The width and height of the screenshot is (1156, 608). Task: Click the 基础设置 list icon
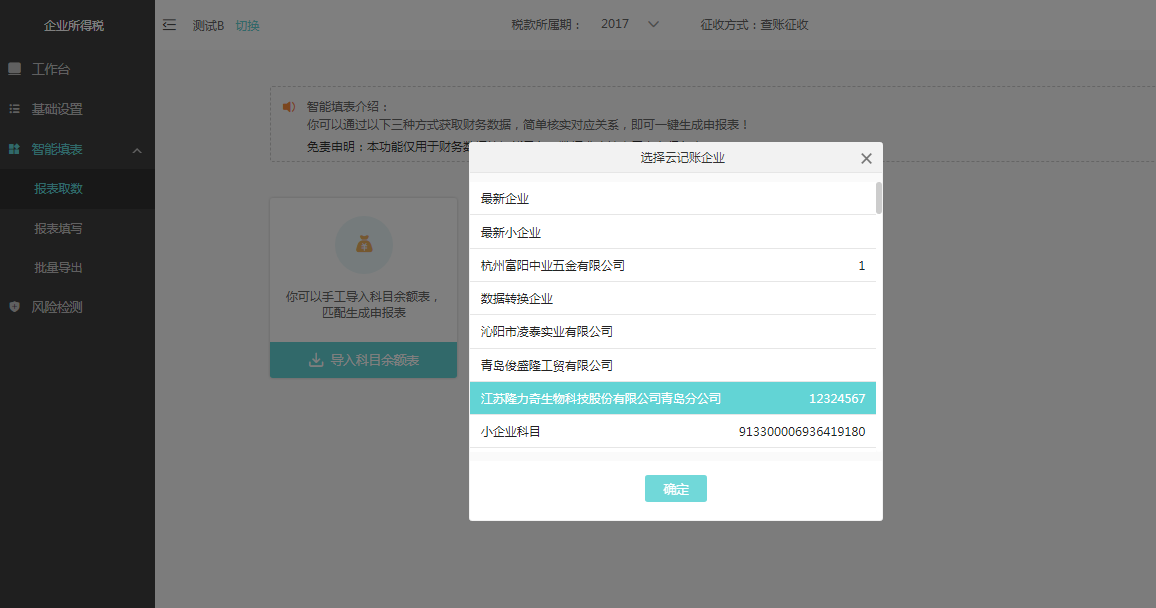tap(14, 109)
